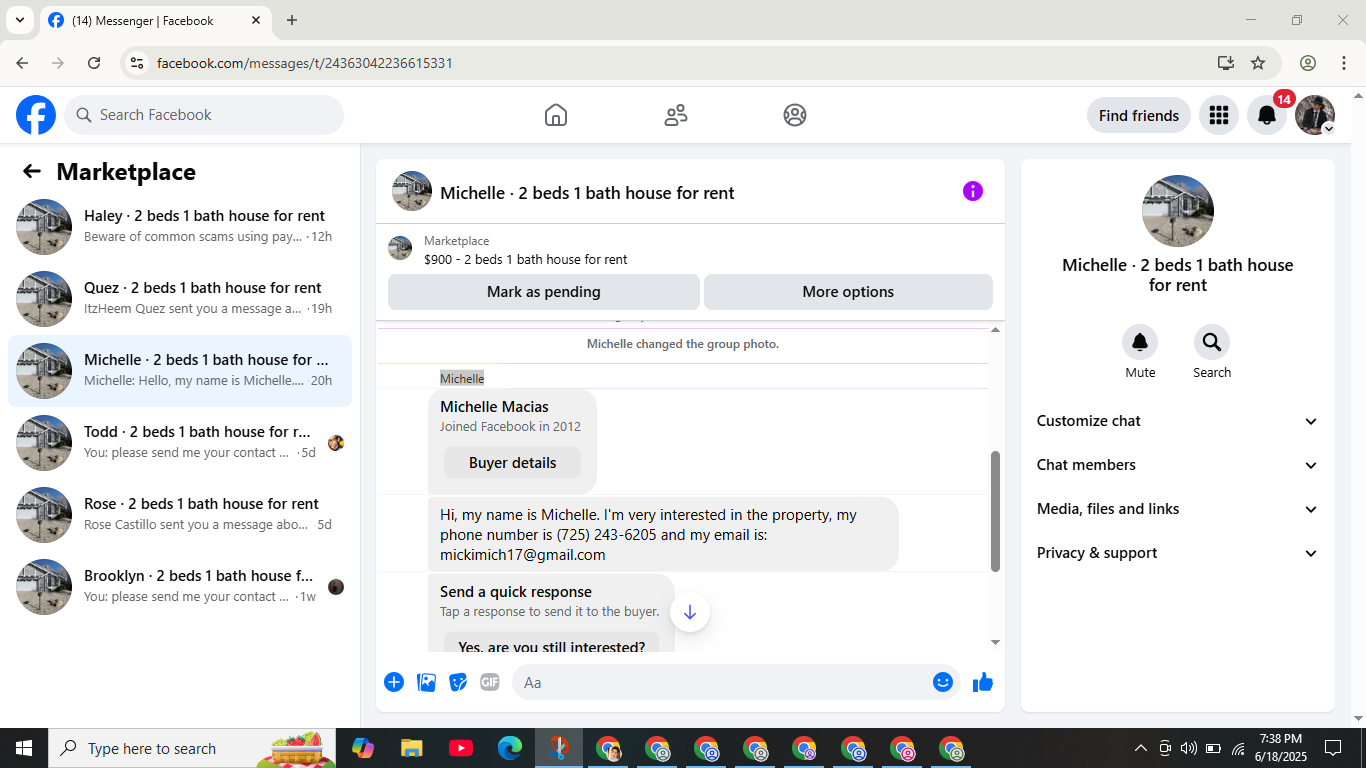Open YouTube from the taskbar
The image size is (1366, 768).
(461, 748)
